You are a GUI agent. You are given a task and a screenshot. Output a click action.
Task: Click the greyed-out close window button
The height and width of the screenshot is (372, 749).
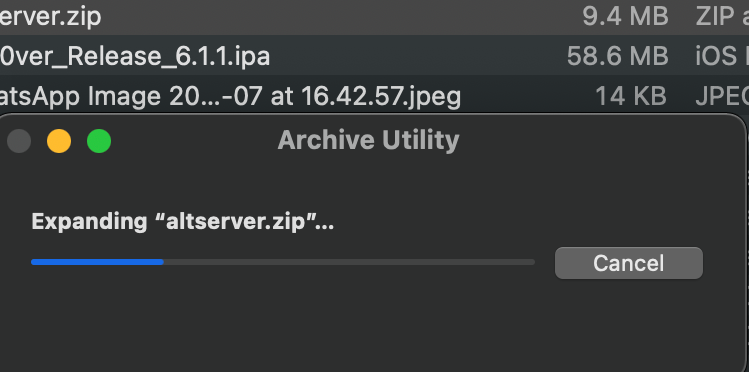click(19, 141)
